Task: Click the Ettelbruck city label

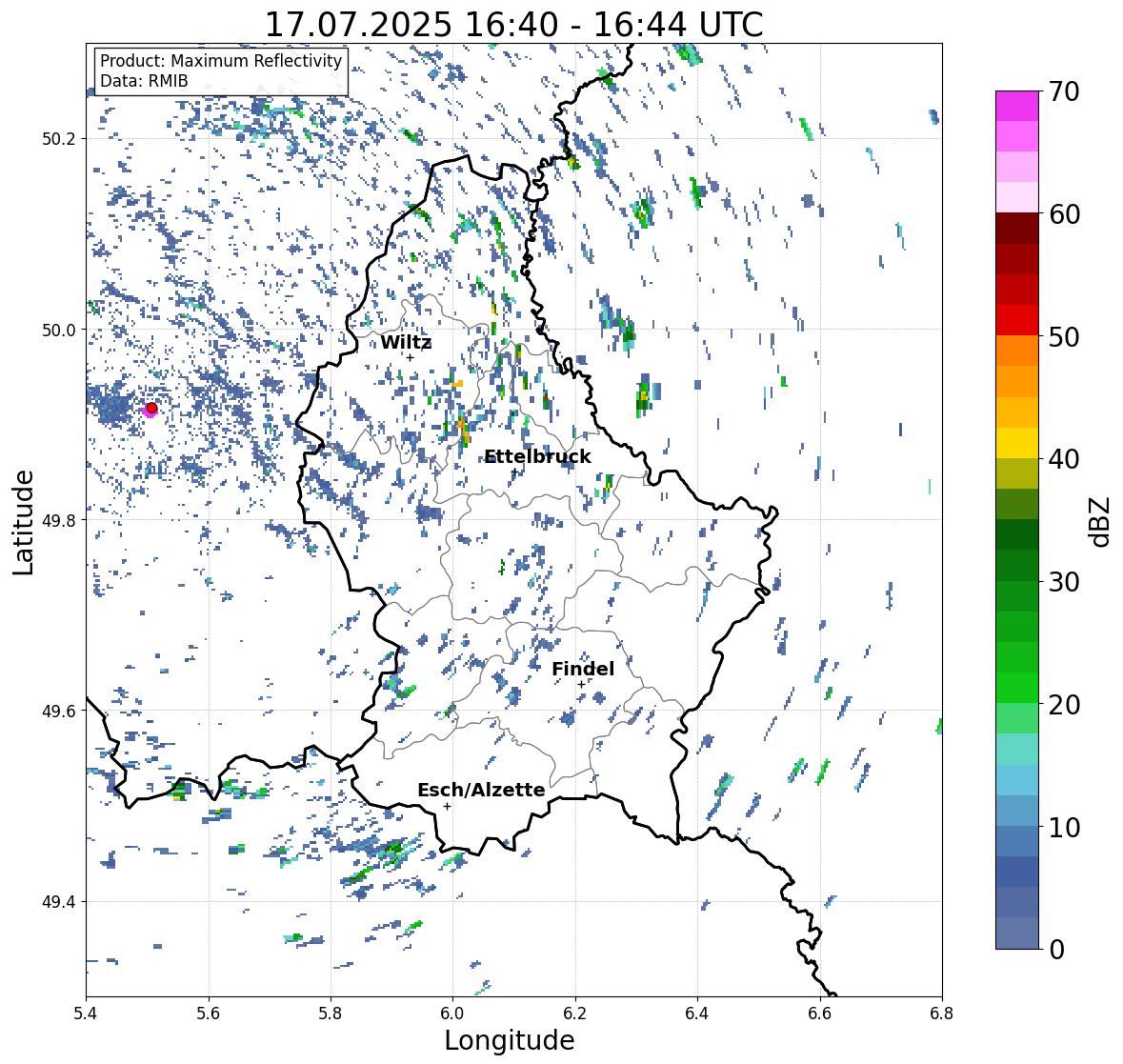Action: click(538, 456)
